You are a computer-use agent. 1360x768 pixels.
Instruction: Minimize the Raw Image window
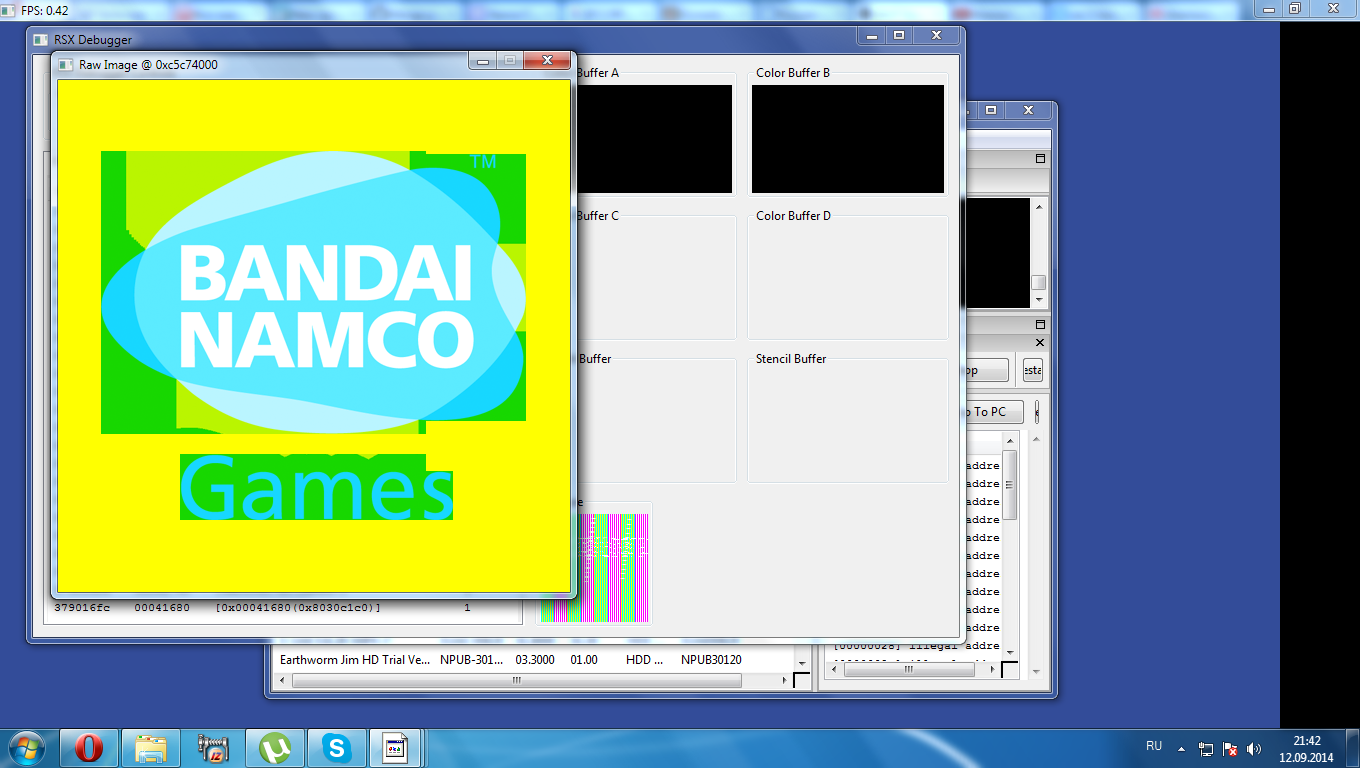(482, 61)
